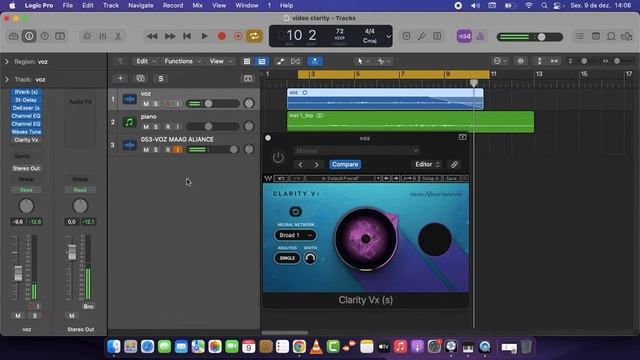This screenshot has height=360, width=640.
Task: Click the Compare button in plugin window
Action: click(x=345, y=164)
